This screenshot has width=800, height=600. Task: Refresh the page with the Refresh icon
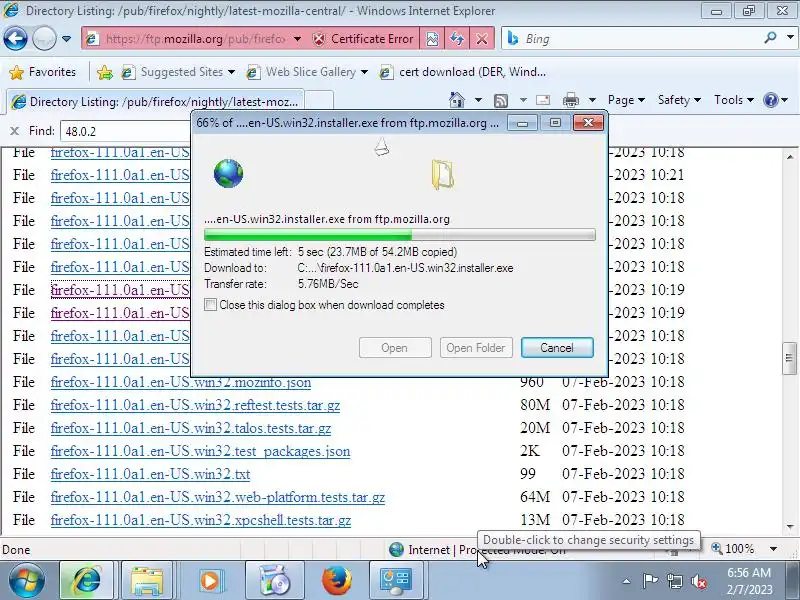457,39
